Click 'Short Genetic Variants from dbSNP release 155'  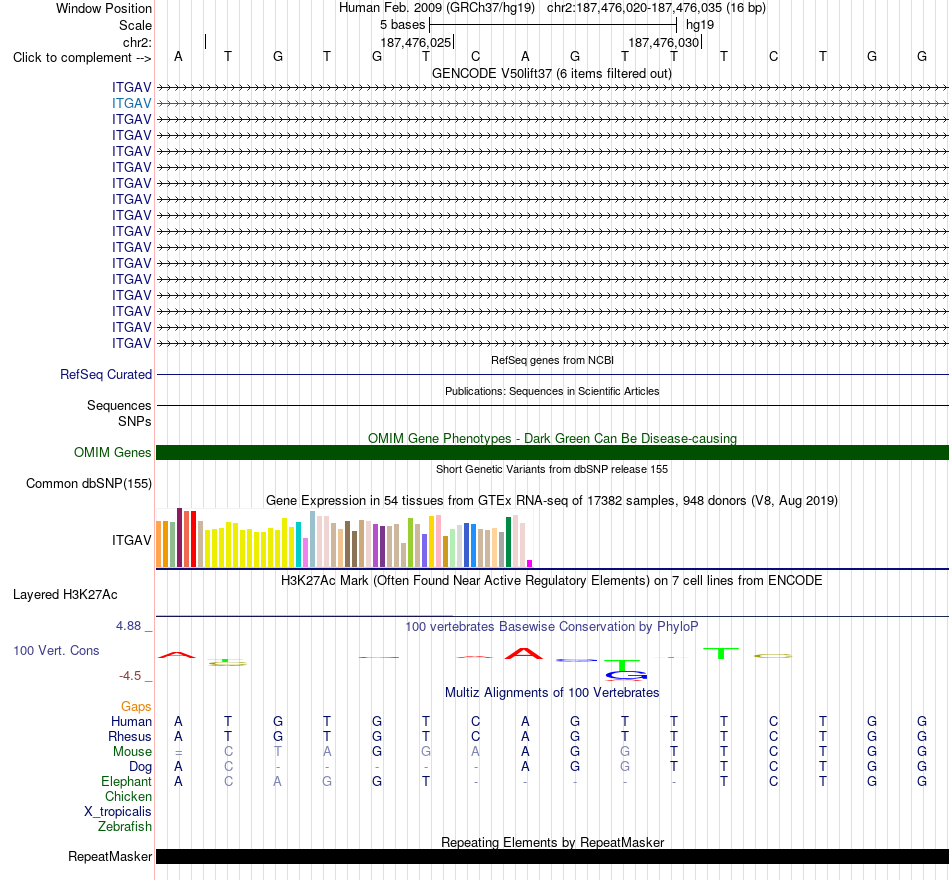552,469
